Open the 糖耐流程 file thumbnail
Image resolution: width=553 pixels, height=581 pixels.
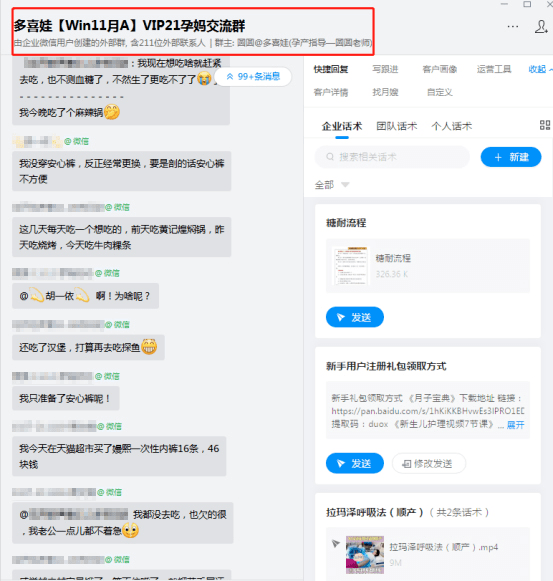click(351, 266)
